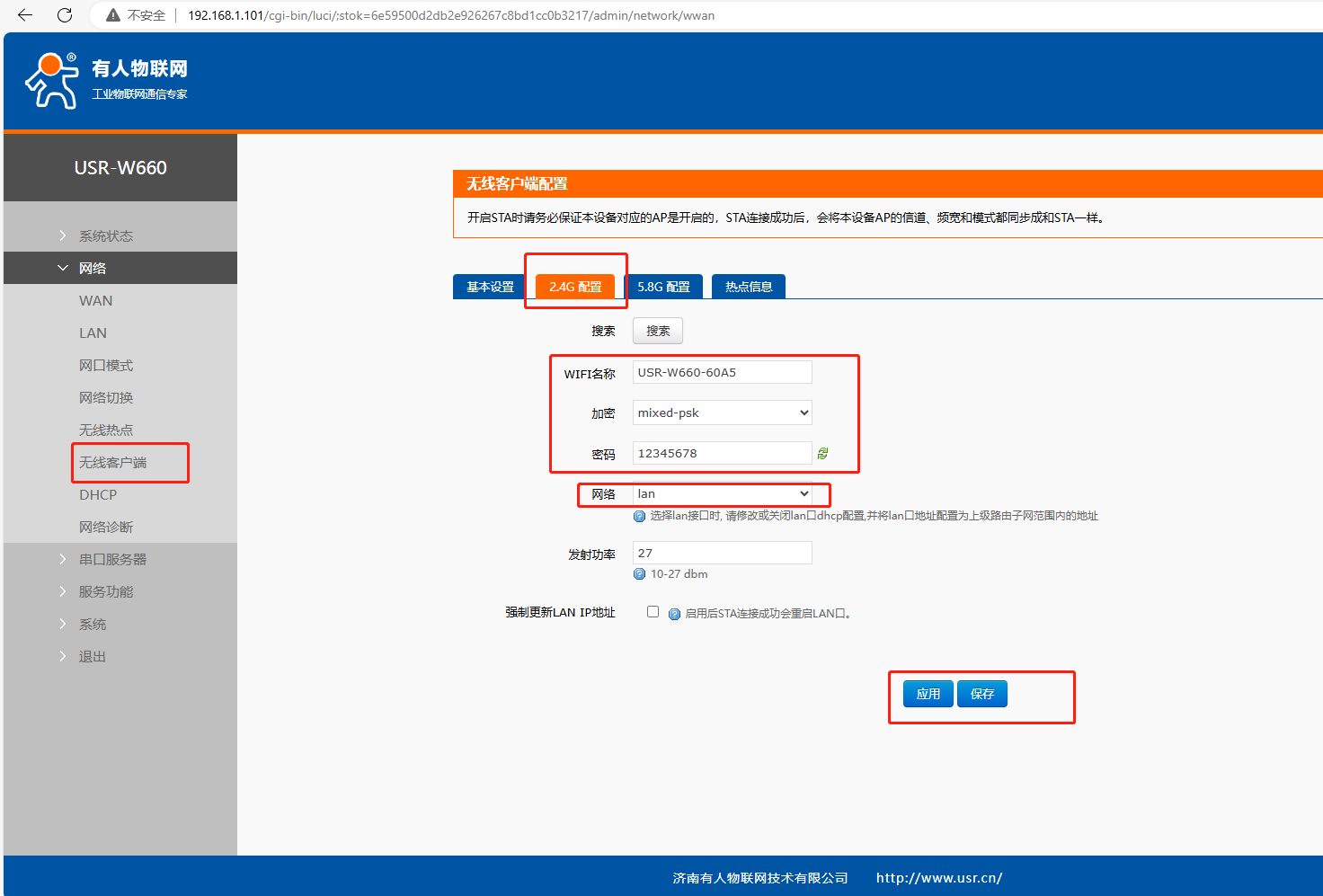Click info icon beside 10-27 dbm

coord(640,574)
